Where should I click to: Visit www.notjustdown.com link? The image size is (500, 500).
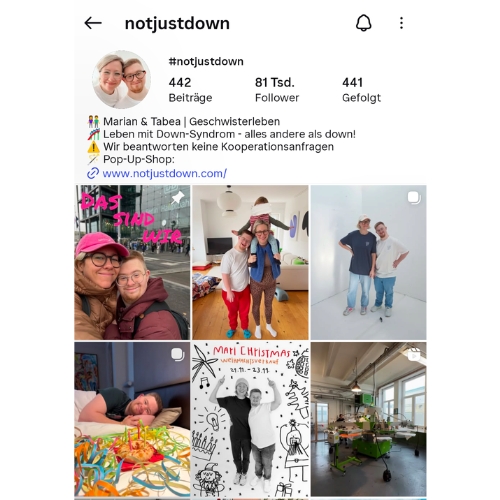coord(165,173)
